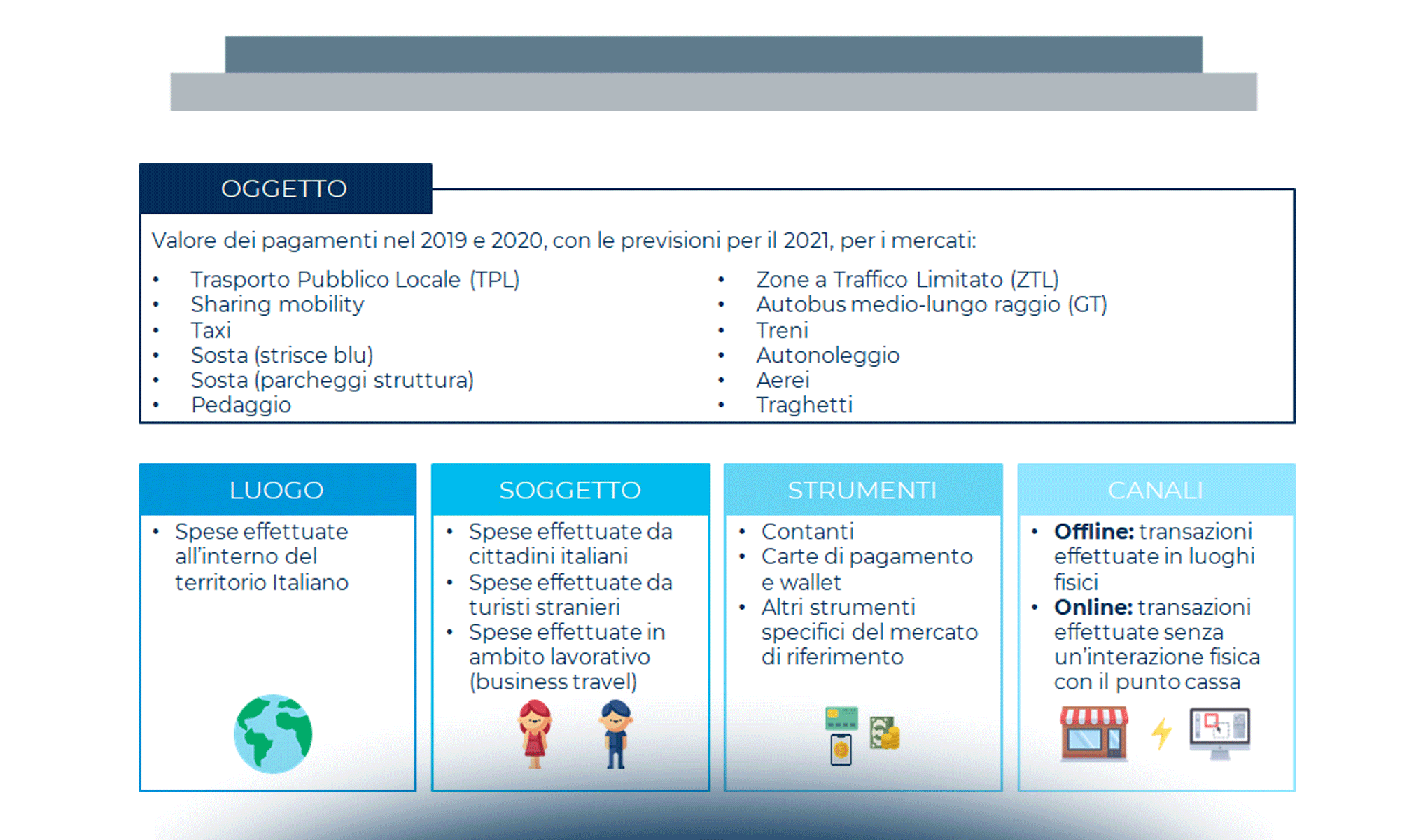Select the STRUMENTI panel header
This screenshot has width=1428, height=840.
[x=862, y=490]
